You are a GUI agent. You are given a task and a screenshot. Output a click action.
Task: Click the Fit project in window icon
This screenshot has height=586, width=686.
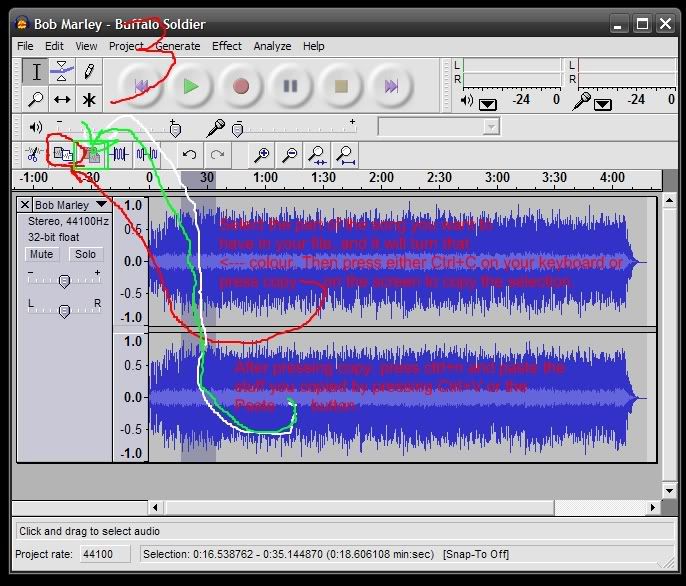pos(346,154)
